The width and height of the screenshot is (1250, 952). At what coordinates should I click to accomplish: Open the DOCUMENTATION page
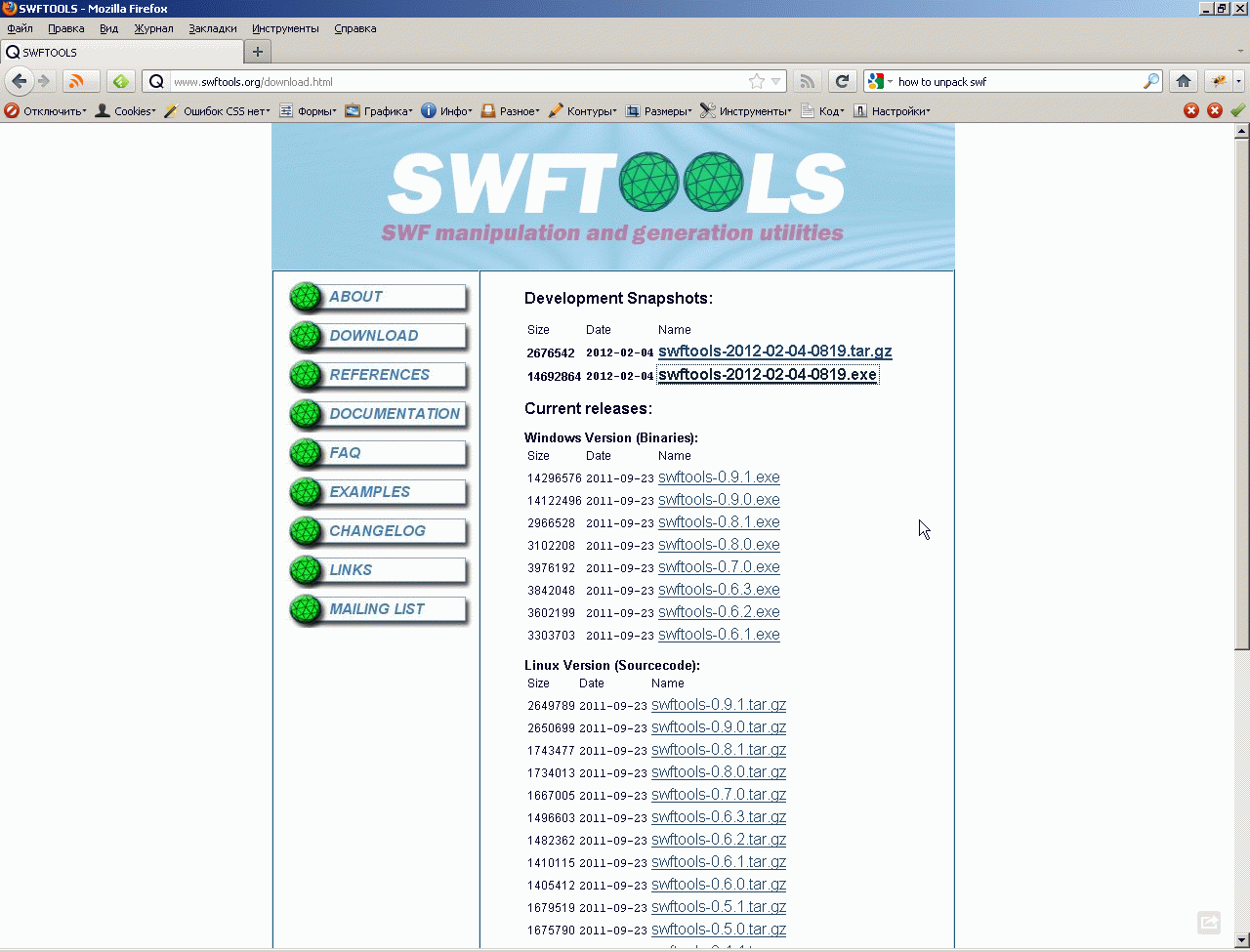(379, 414)
